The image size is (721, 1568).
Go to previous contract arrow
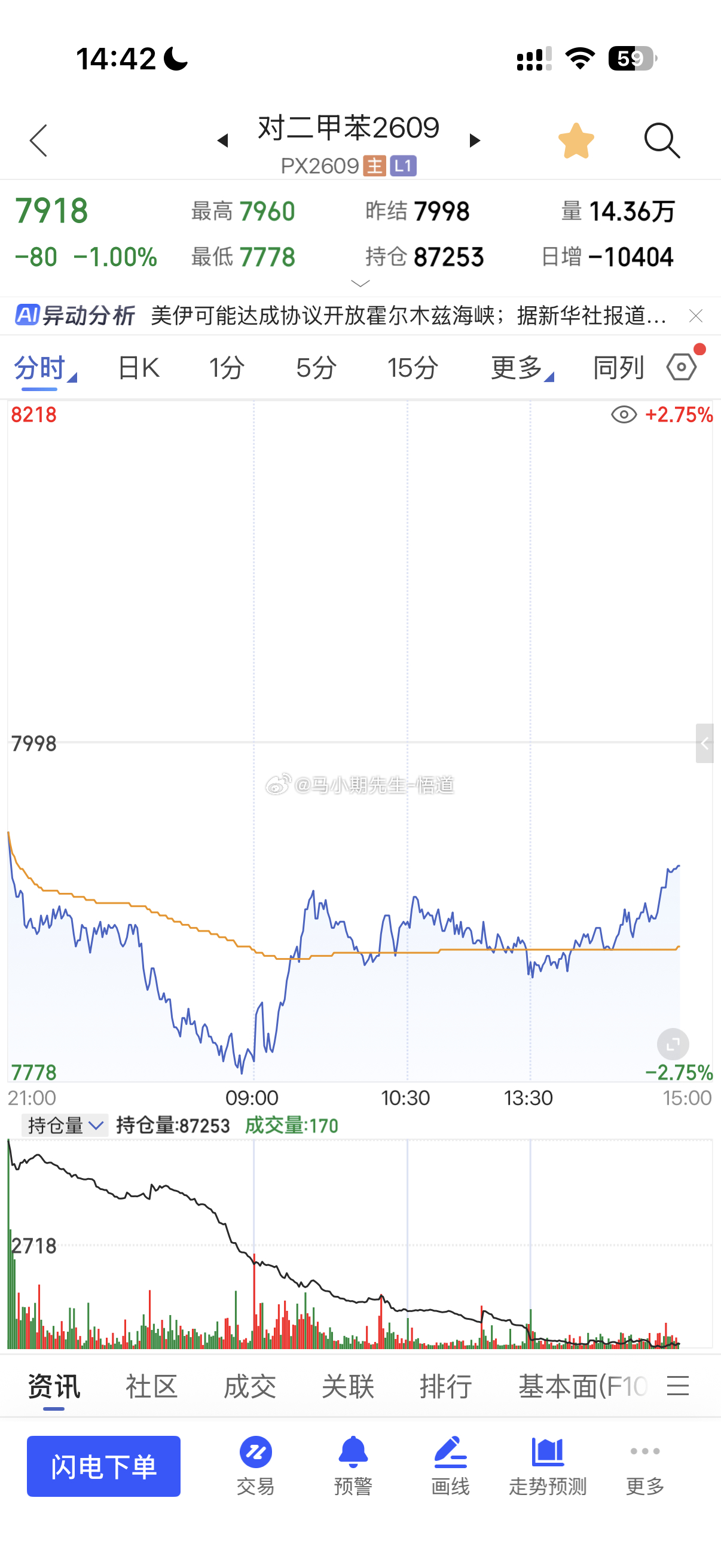pos(222,141)
